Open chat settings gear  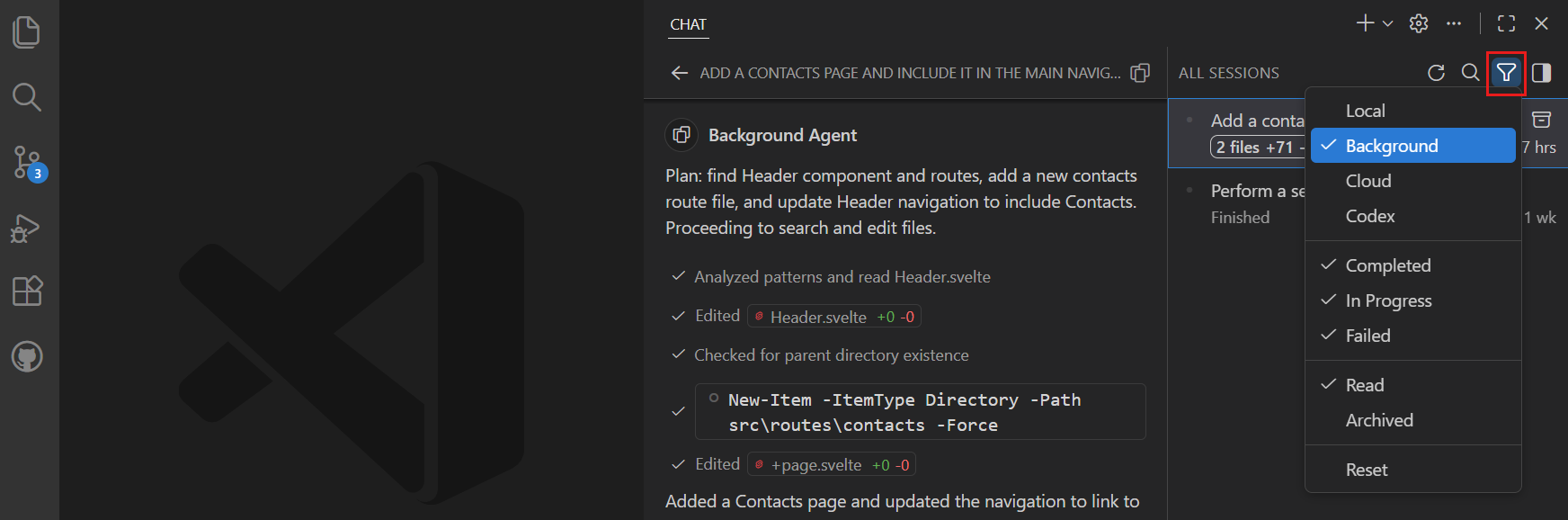1419,23
